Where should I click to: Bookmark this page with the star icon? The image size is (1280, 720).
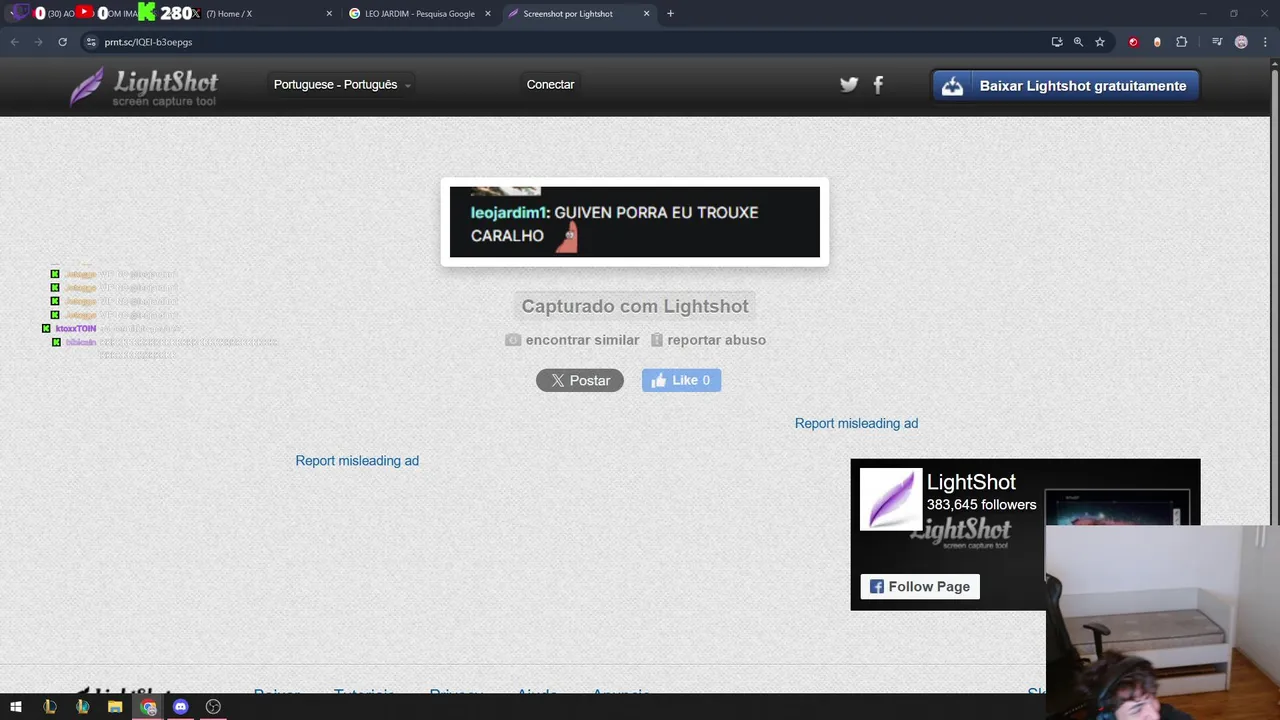[1100, 42]
